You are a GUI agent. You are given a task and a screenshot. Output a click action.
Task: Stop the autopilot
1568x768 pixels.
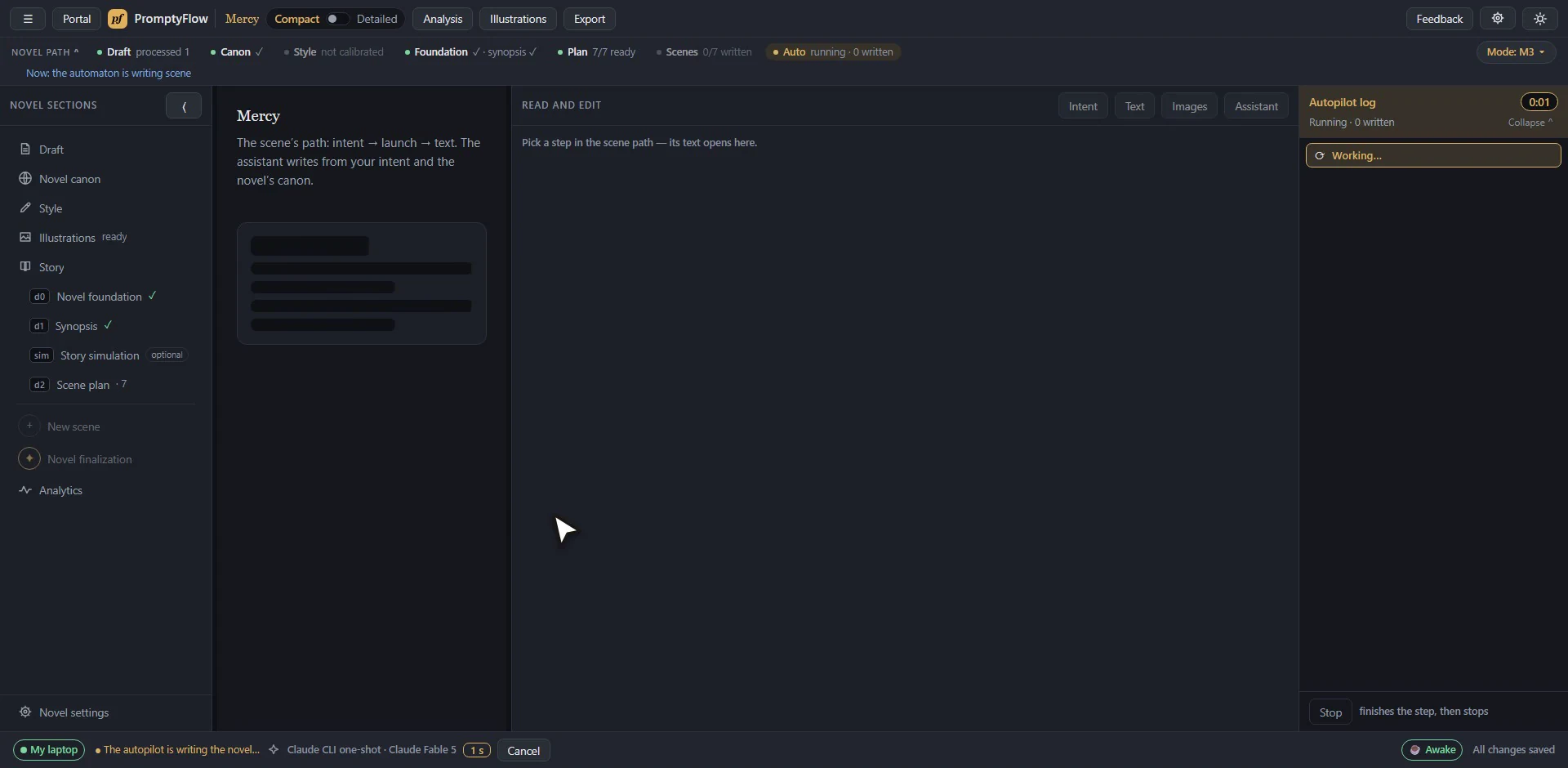click(x=1330, y=712)
